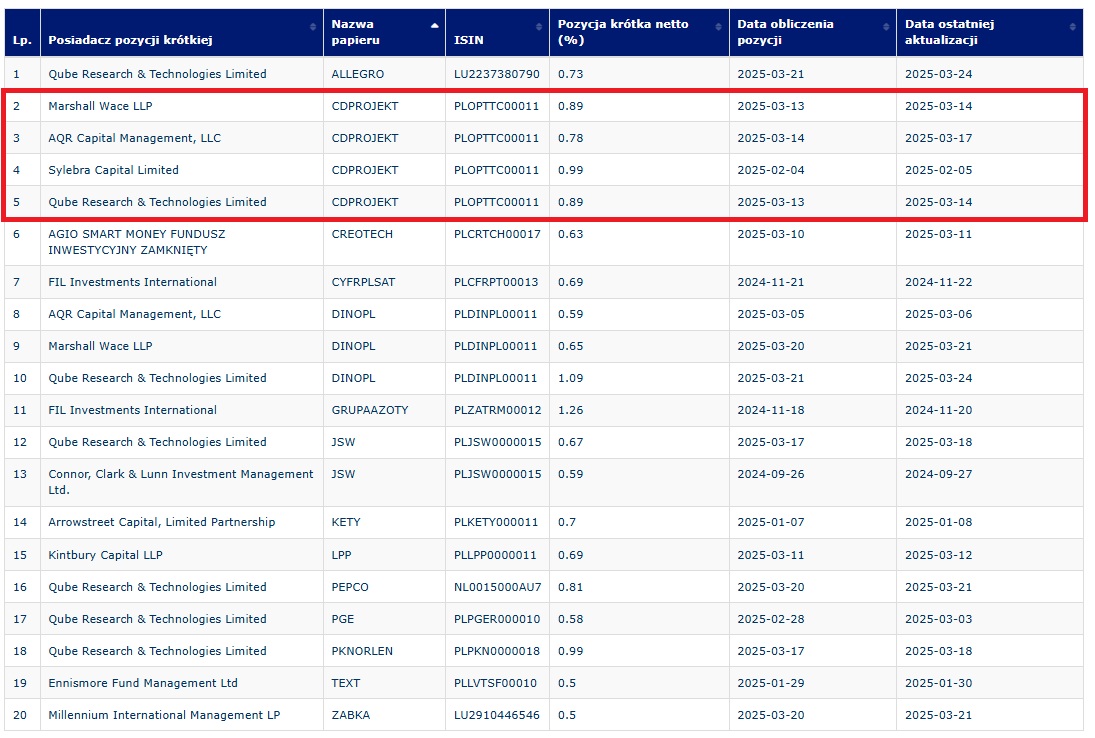Select Ennismore Fund Management Ltd row entry
Screen dimensions: 1095x738
click(x=143, y=683)
